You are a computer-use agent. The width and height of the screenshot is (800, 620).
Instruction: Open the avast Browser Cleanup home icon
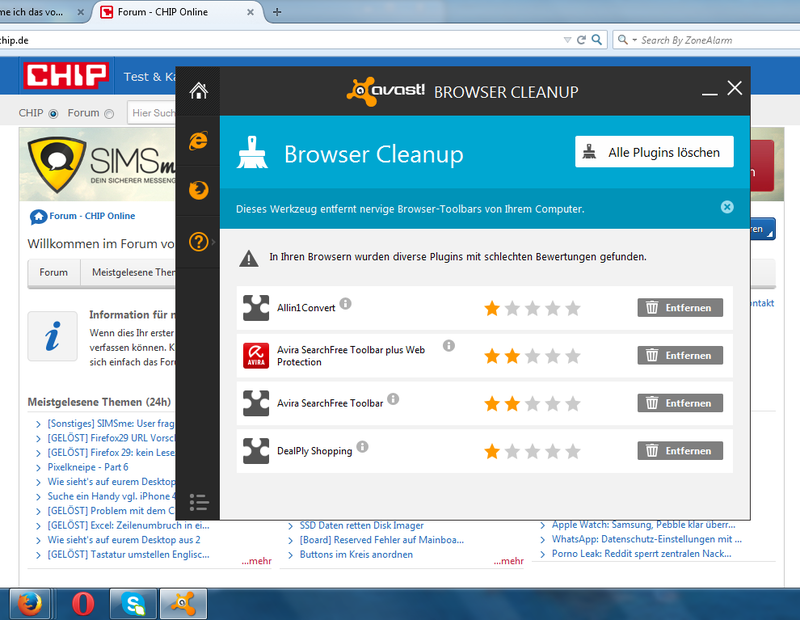(x=198, y=91)
